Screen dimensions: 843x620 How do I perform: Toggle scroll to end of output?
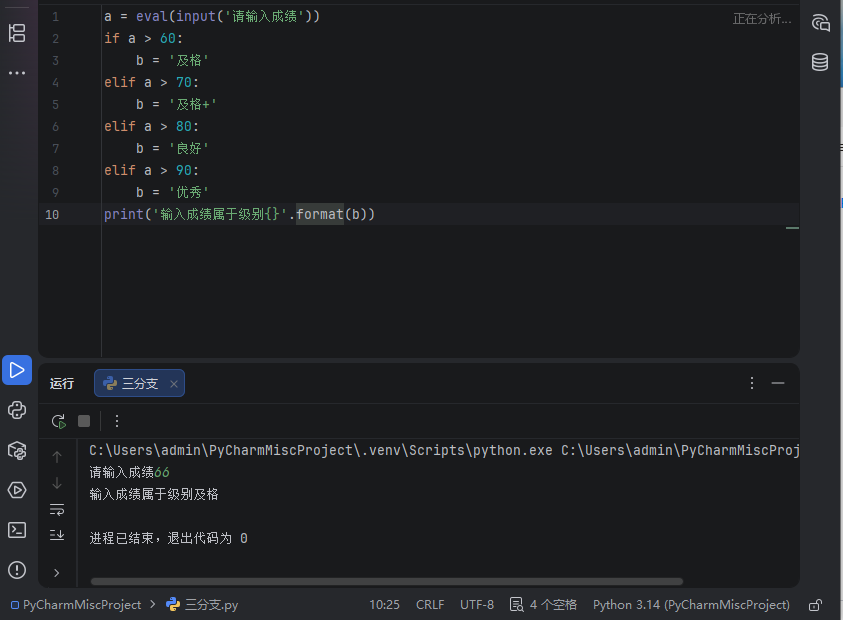click(x=57, y=535)
